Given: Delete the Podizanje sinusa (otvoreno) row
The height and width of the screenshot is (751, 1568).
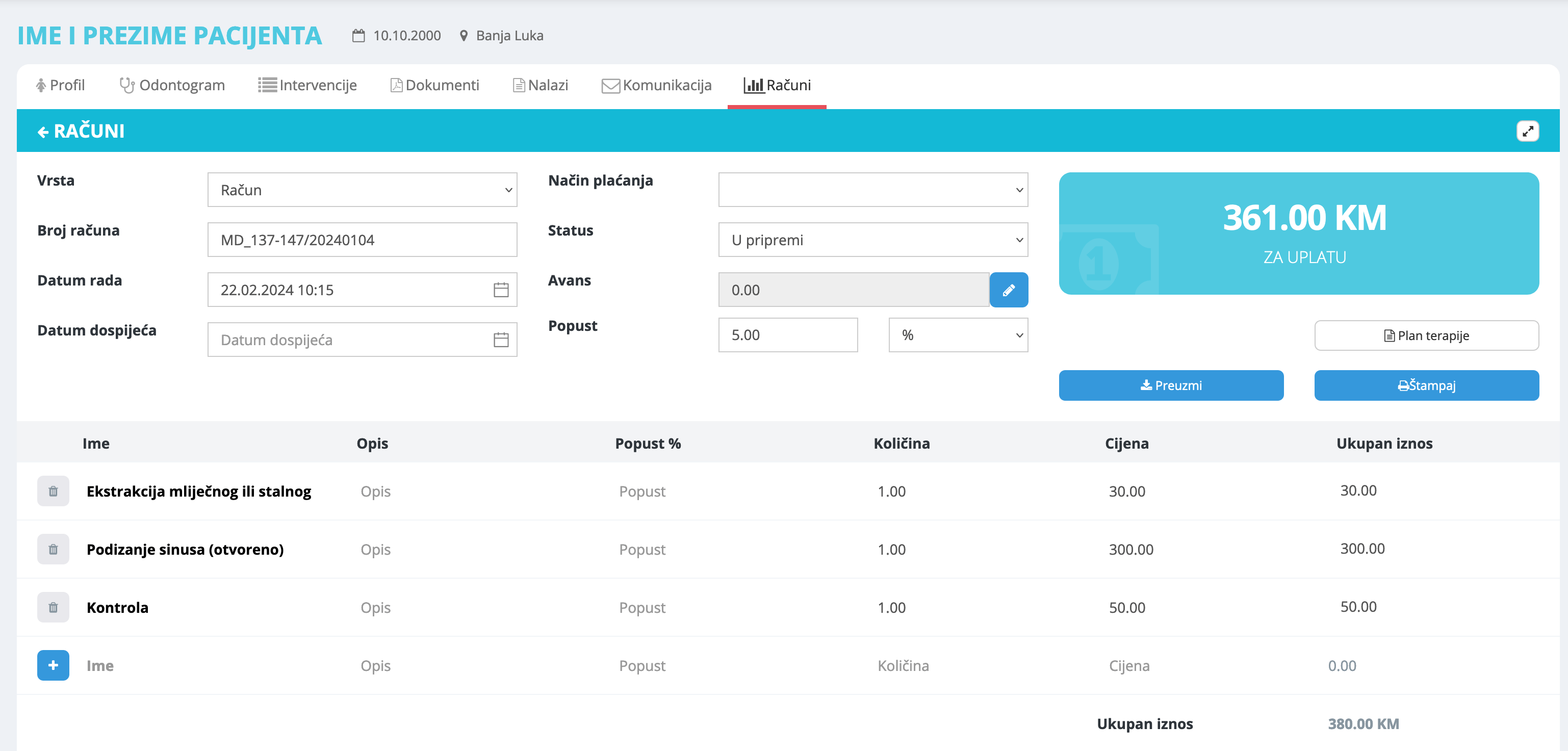Looking at the screenshot, I should [x=53, y=549].
